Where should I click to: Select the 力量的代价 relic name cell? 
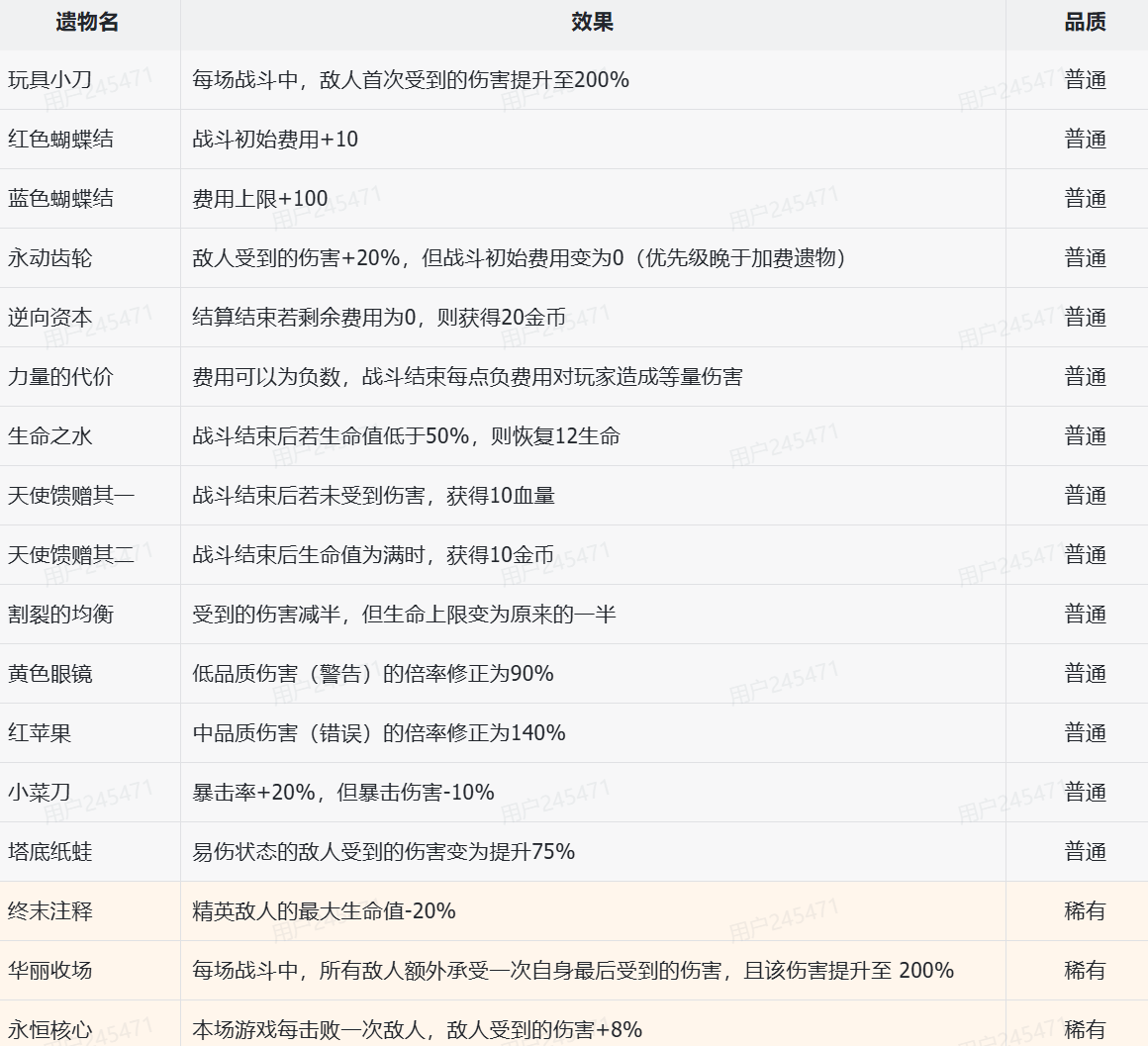(x=60, y=377)
